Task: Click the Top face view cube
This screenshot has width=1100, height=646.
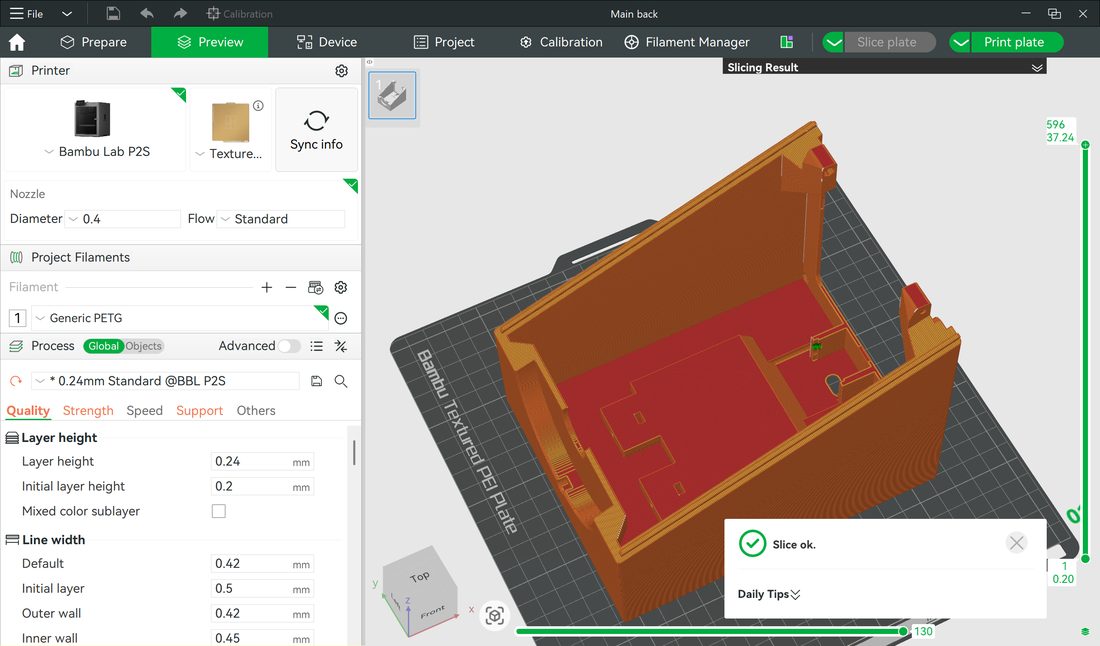Action: coord(420,577)
